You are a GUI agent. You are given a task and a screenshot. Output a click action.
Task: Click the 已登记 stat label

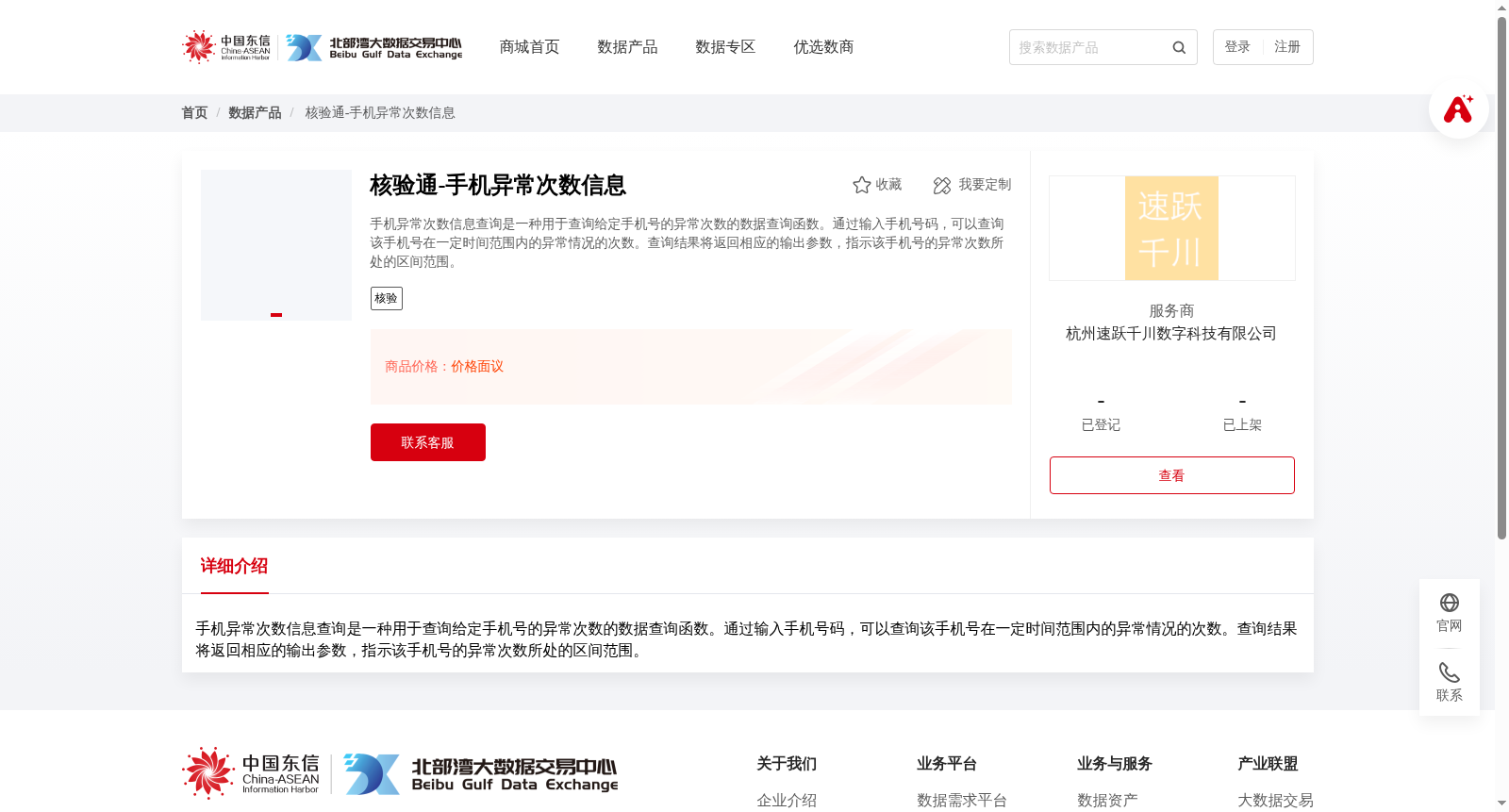coord(1101,425)
